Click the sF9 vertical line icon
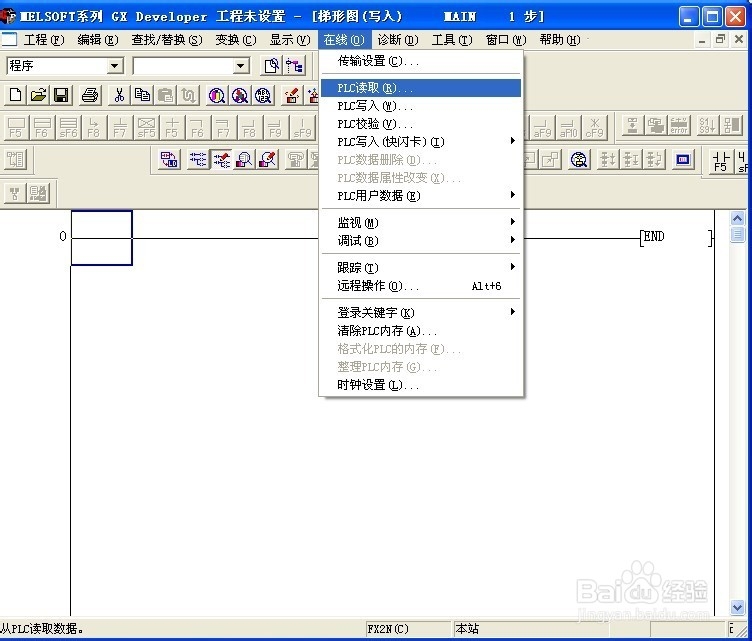 302,128
